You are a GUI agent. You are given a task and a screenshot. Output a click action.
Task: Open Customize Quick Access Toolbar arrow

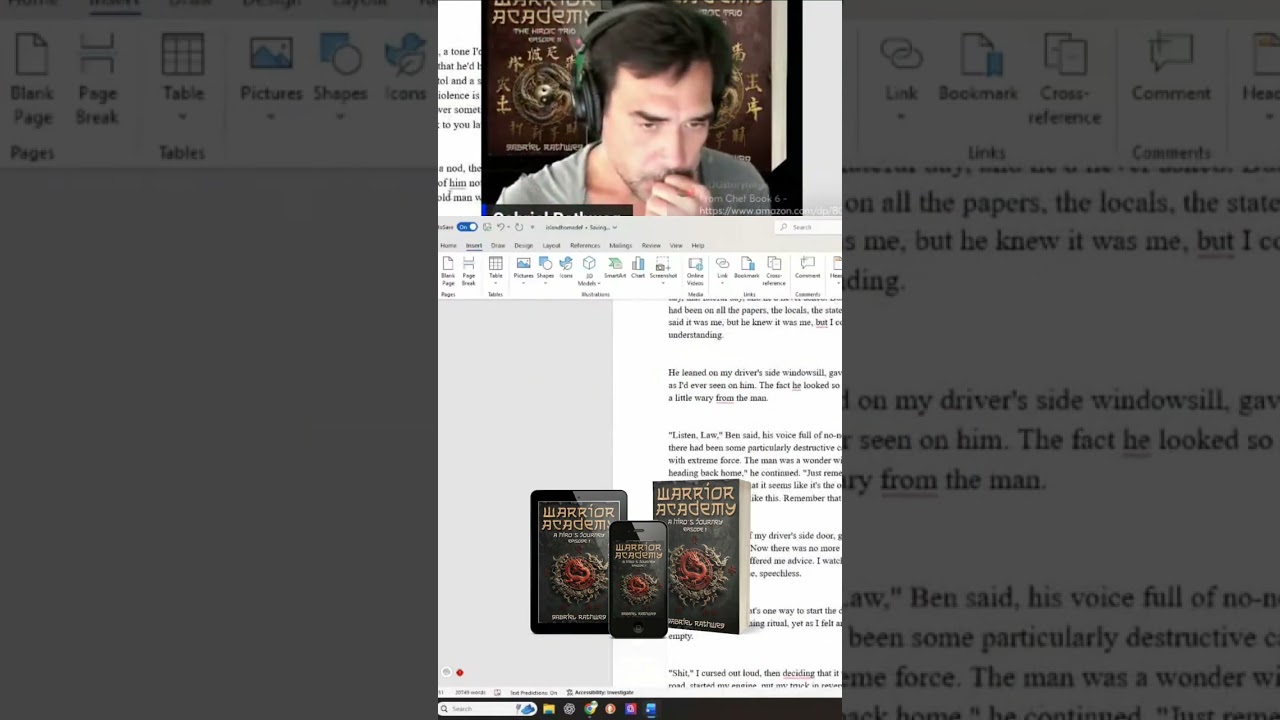pos(532,227)
